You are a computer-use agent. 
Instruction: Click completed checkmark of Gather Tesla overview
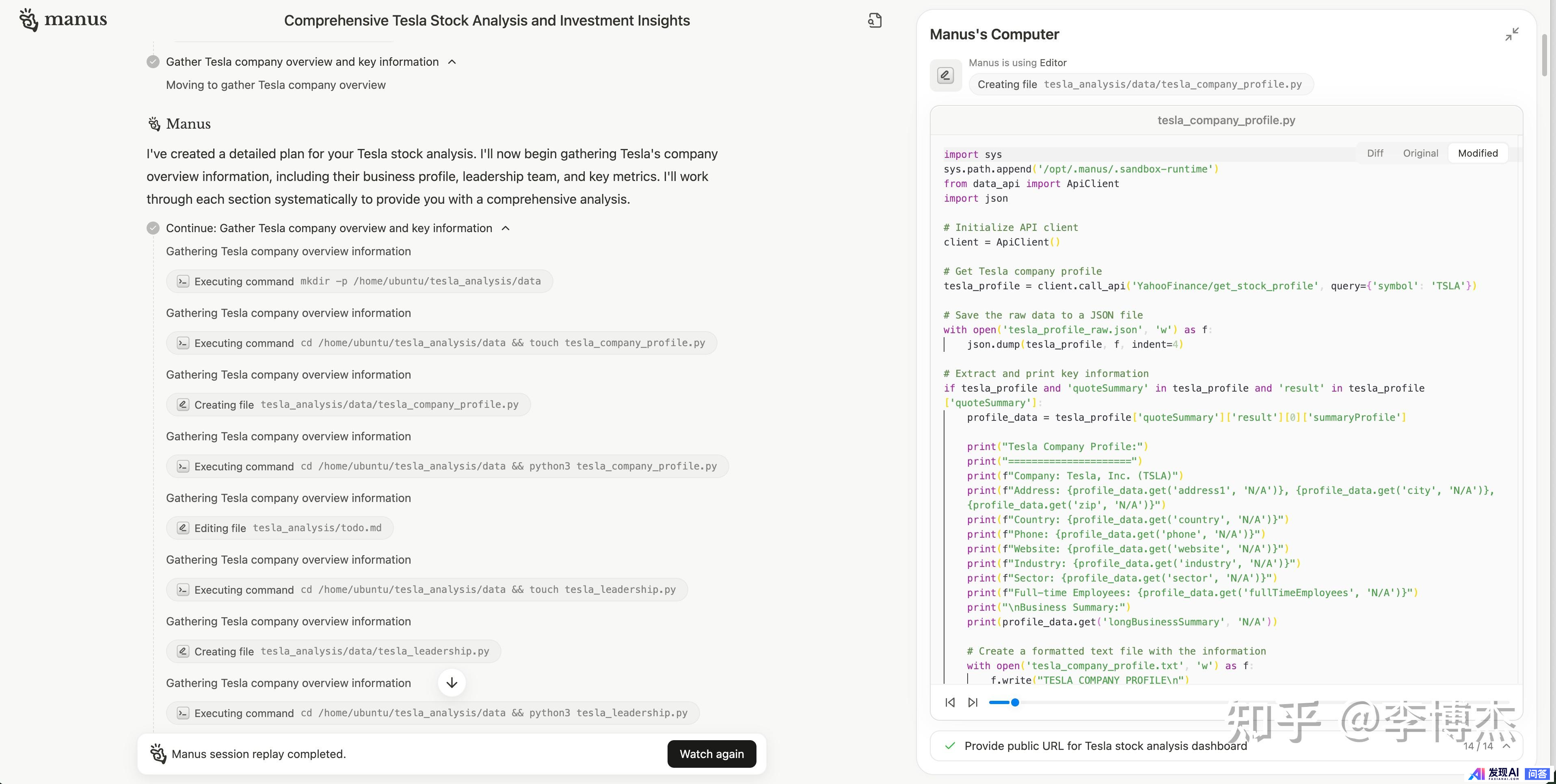click(153, 62)
